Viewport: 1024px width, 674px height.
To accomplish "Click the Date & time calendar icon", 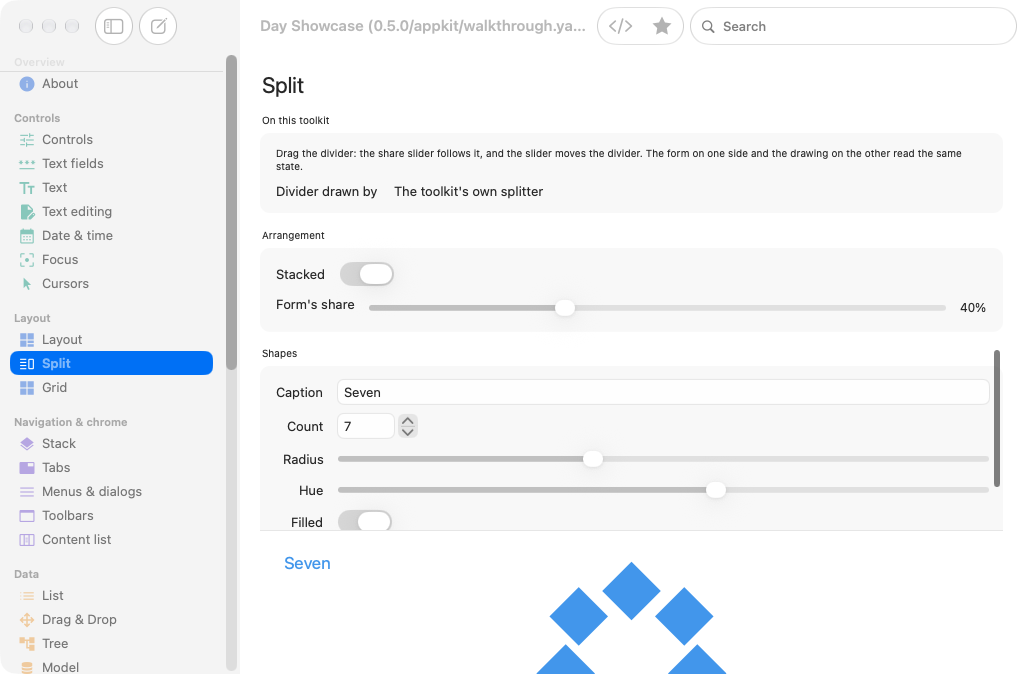I will [x=27, y=236].
